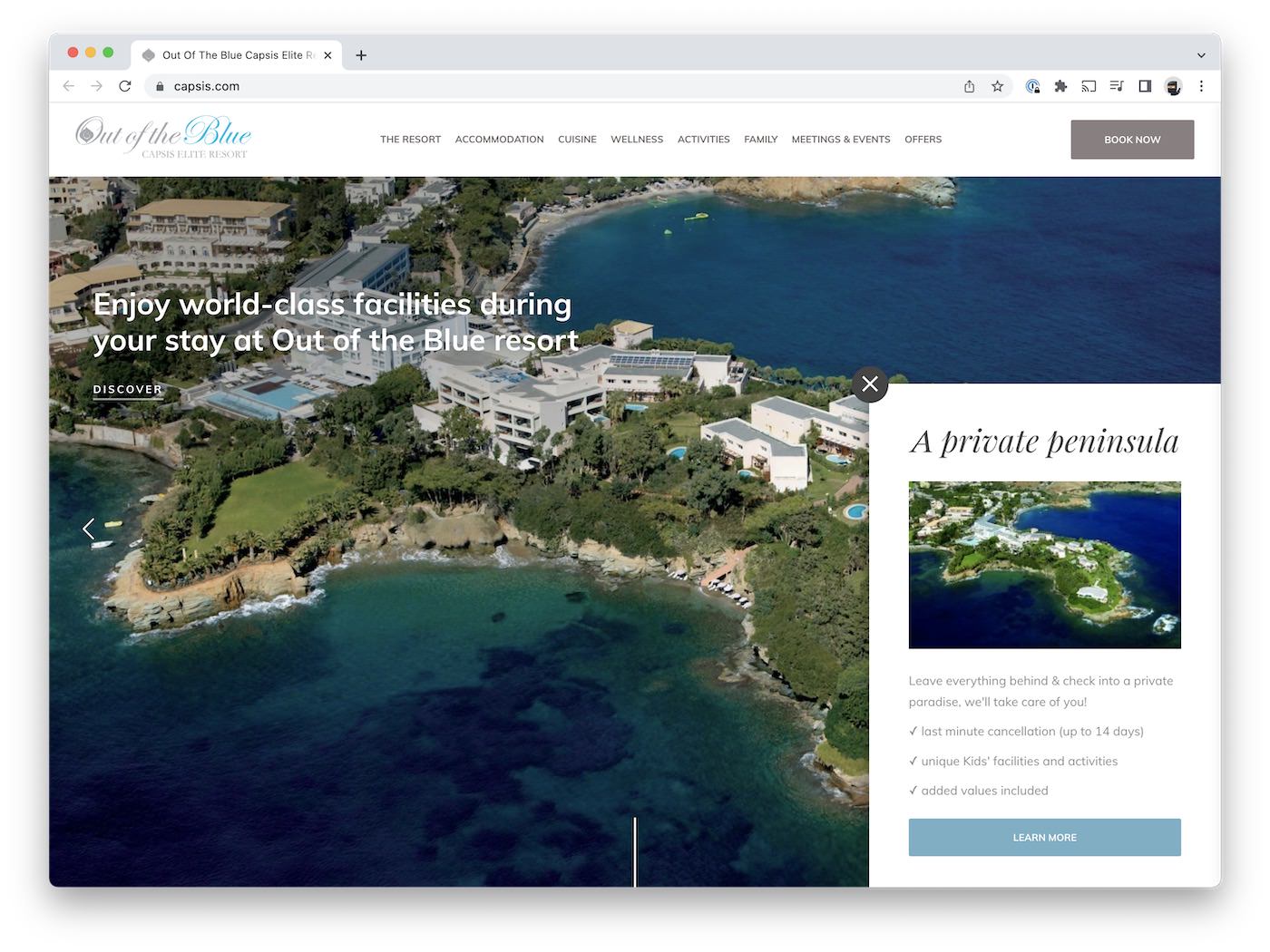Select Meetings & Events in navigation
1270x952 pixels.
(x=840, y=140)
